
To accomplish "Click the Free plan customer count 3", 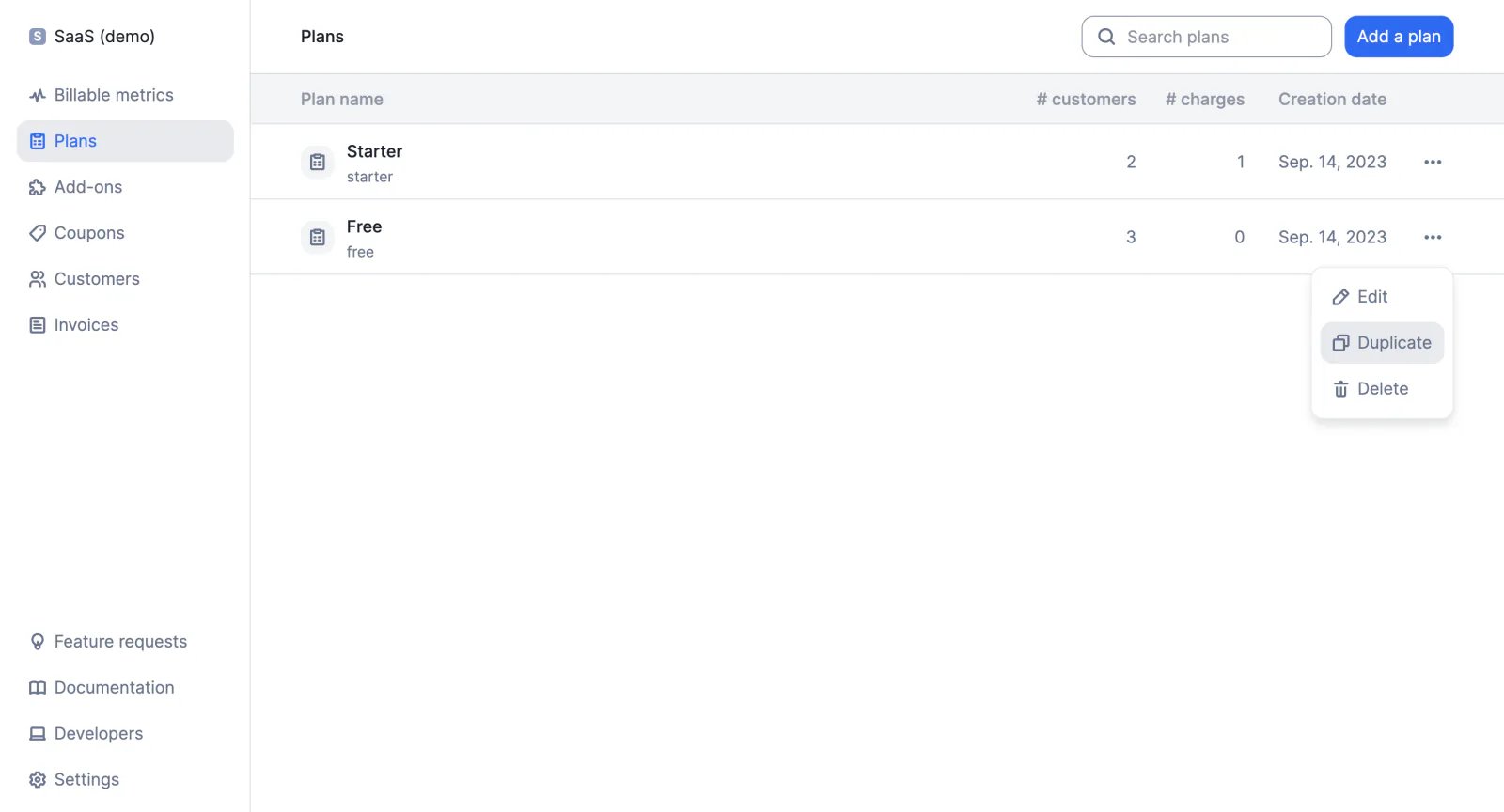I will coord(1131,237).
